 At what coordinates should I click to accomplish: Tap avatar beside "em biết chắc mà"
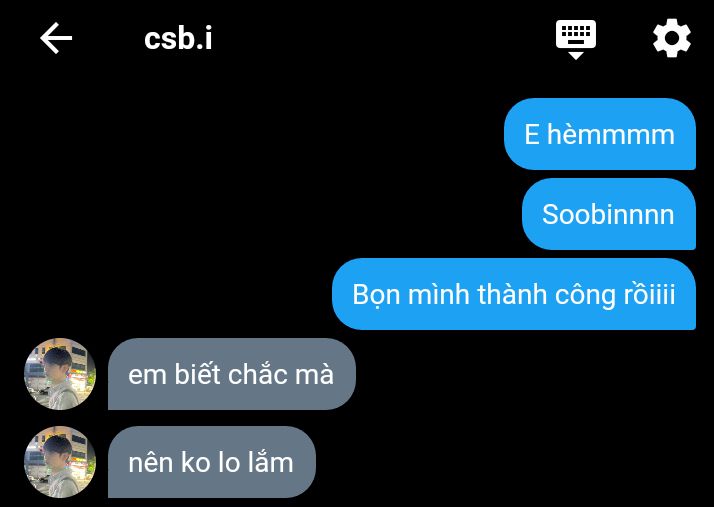[x=60, y=374]
